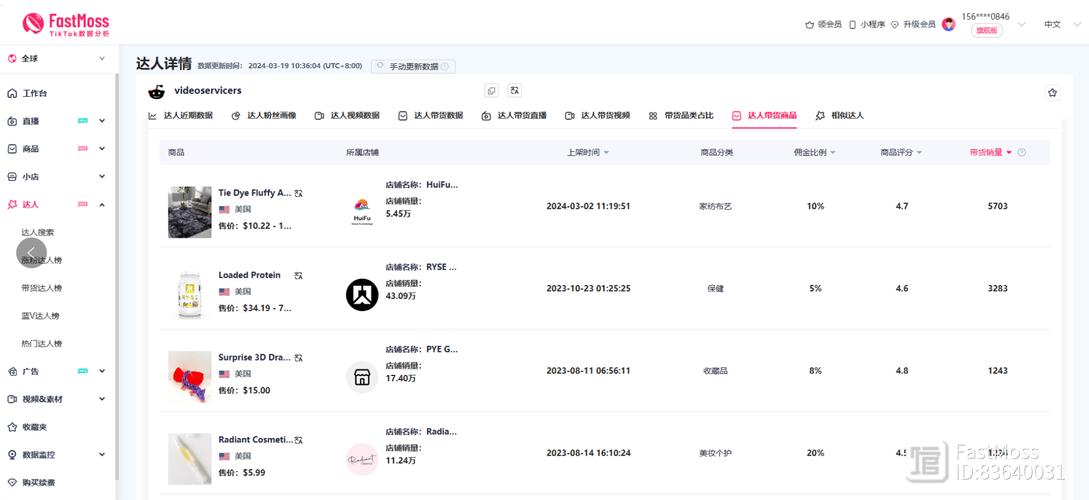The width and height of the screenshot is (1089, 500).
Task: Select 带货达人榜 in the sidebar
Action: point(42,288)
